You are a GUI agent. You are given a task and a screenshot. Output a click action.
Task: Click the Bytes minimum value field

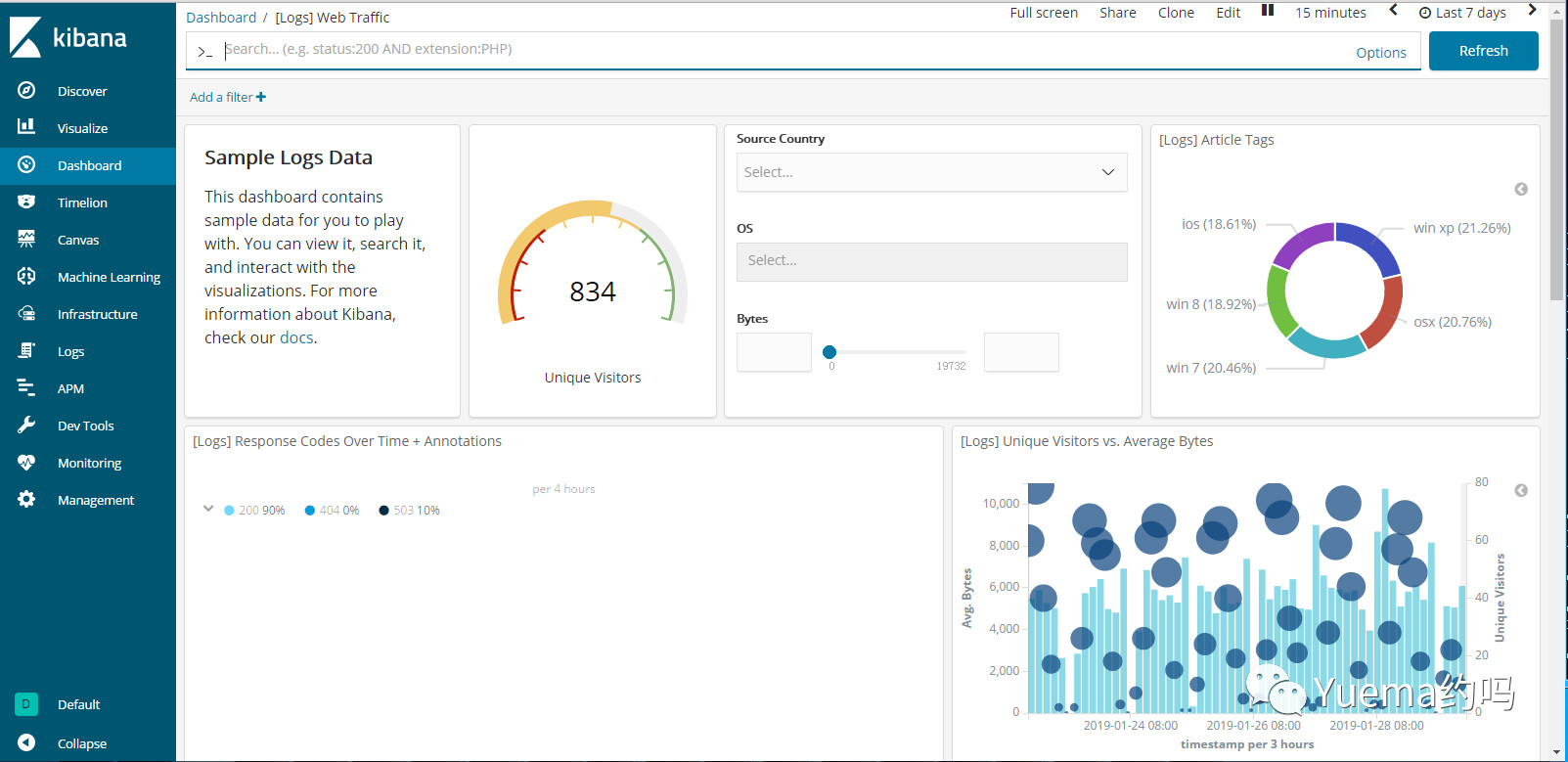(x=774, y=352)
